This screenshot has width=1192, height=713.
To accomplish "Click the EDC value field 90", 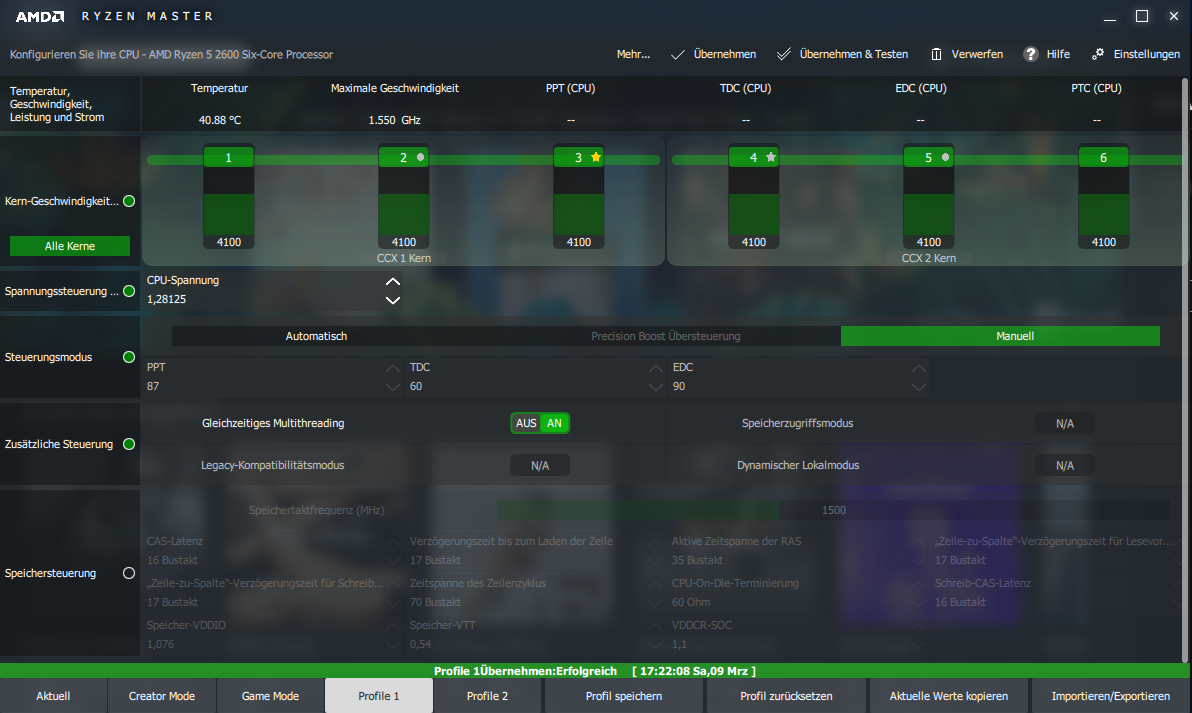I will click(x=679, y=386).
